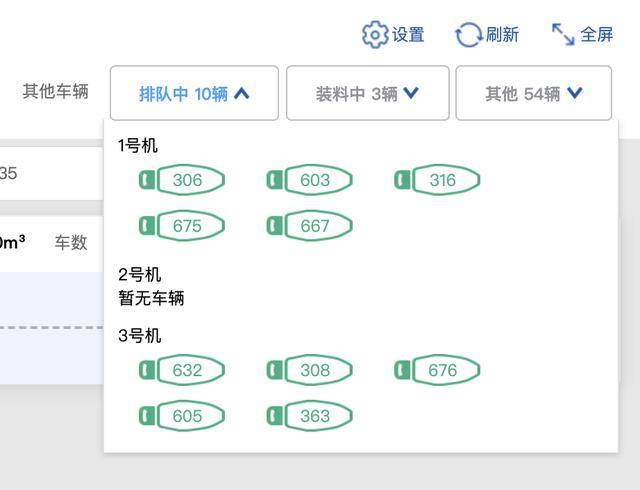This screenshot has width=640, height=490.
Task: Open the 其他 54辆 dropdown
Action: (x=533, y=94)
